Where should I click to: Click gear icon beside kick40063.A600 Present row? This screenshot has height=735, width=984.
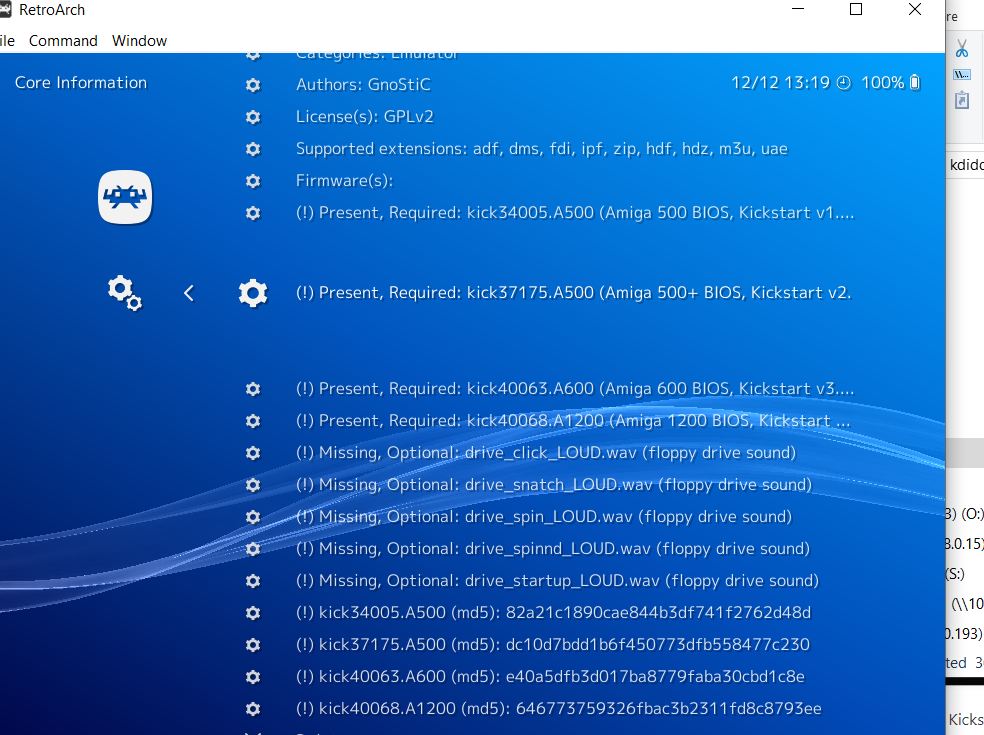tap(253, 389)
